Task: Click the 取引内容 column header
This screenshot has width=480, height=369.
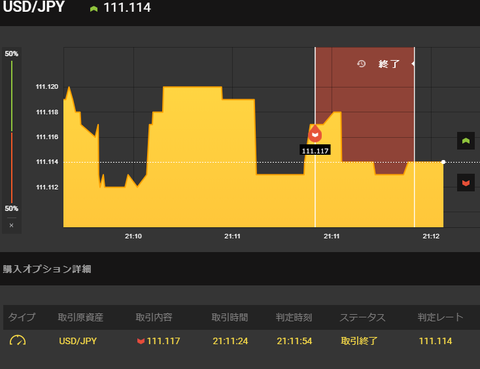Action: coord(154,317)
